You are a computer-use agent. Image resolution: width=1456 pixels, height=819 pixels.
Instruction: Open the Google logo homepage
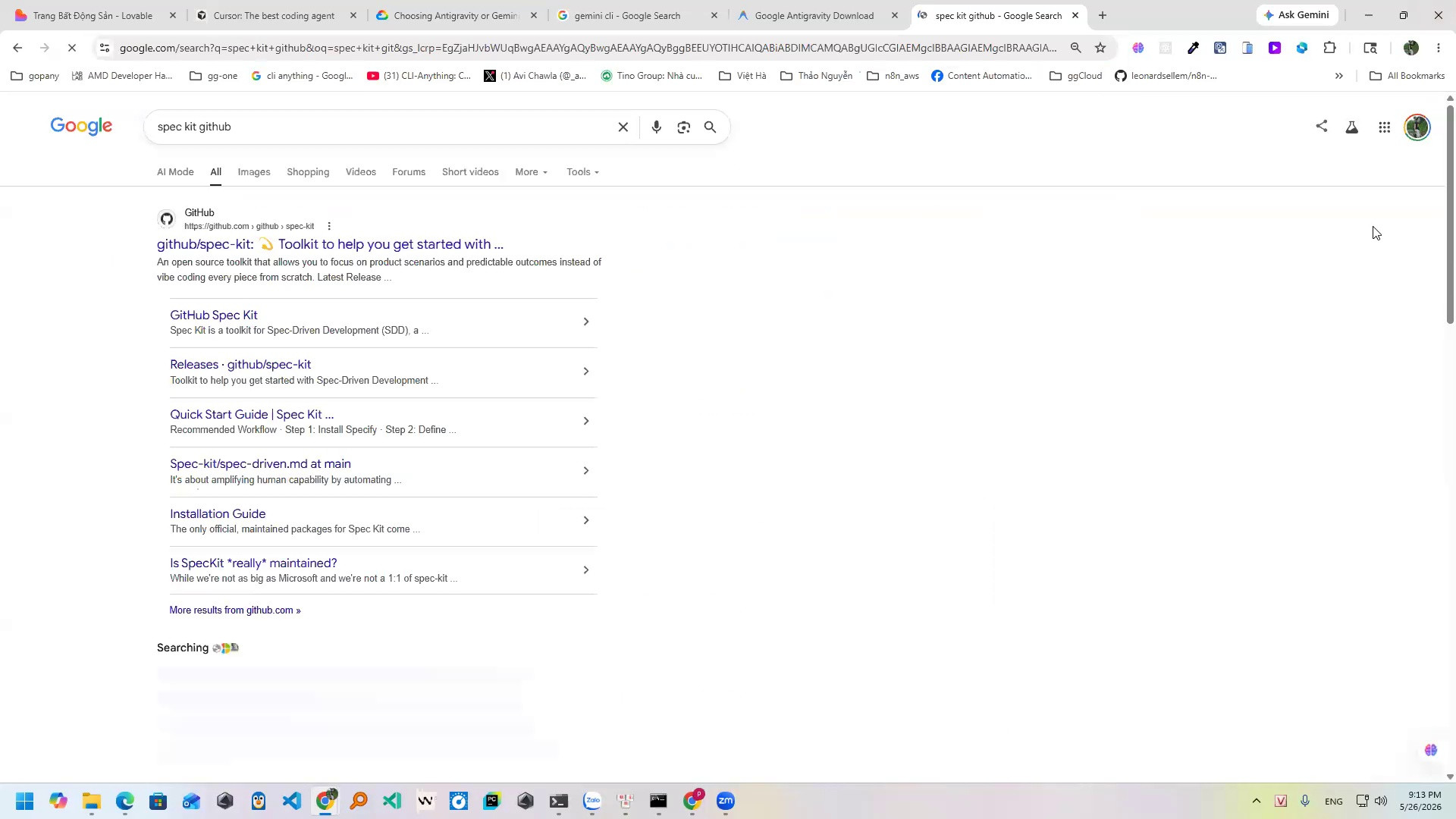81,127
